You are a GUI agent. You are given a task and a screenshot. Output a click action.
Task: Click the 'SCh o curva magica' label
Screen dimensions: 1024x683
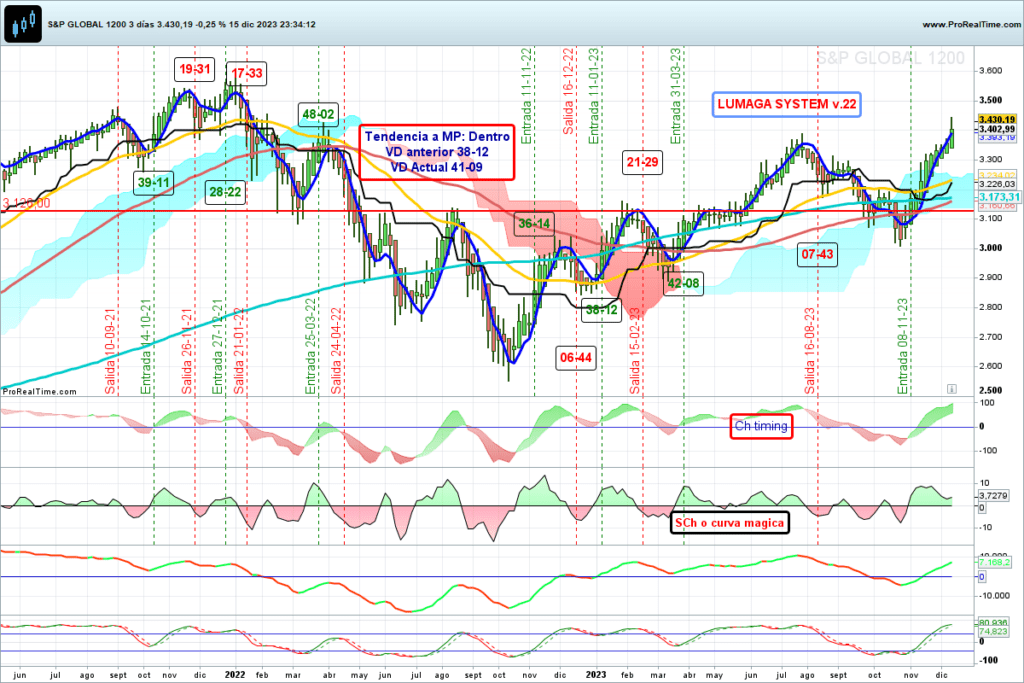pyautogui.click(x=729, y=523)
